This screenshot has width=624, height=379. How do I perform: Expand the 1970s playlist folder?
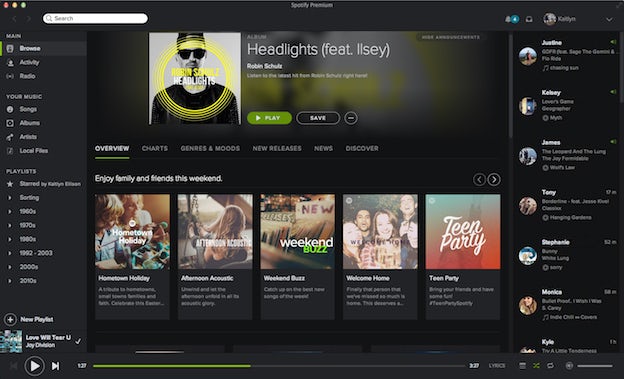point(10,225)
